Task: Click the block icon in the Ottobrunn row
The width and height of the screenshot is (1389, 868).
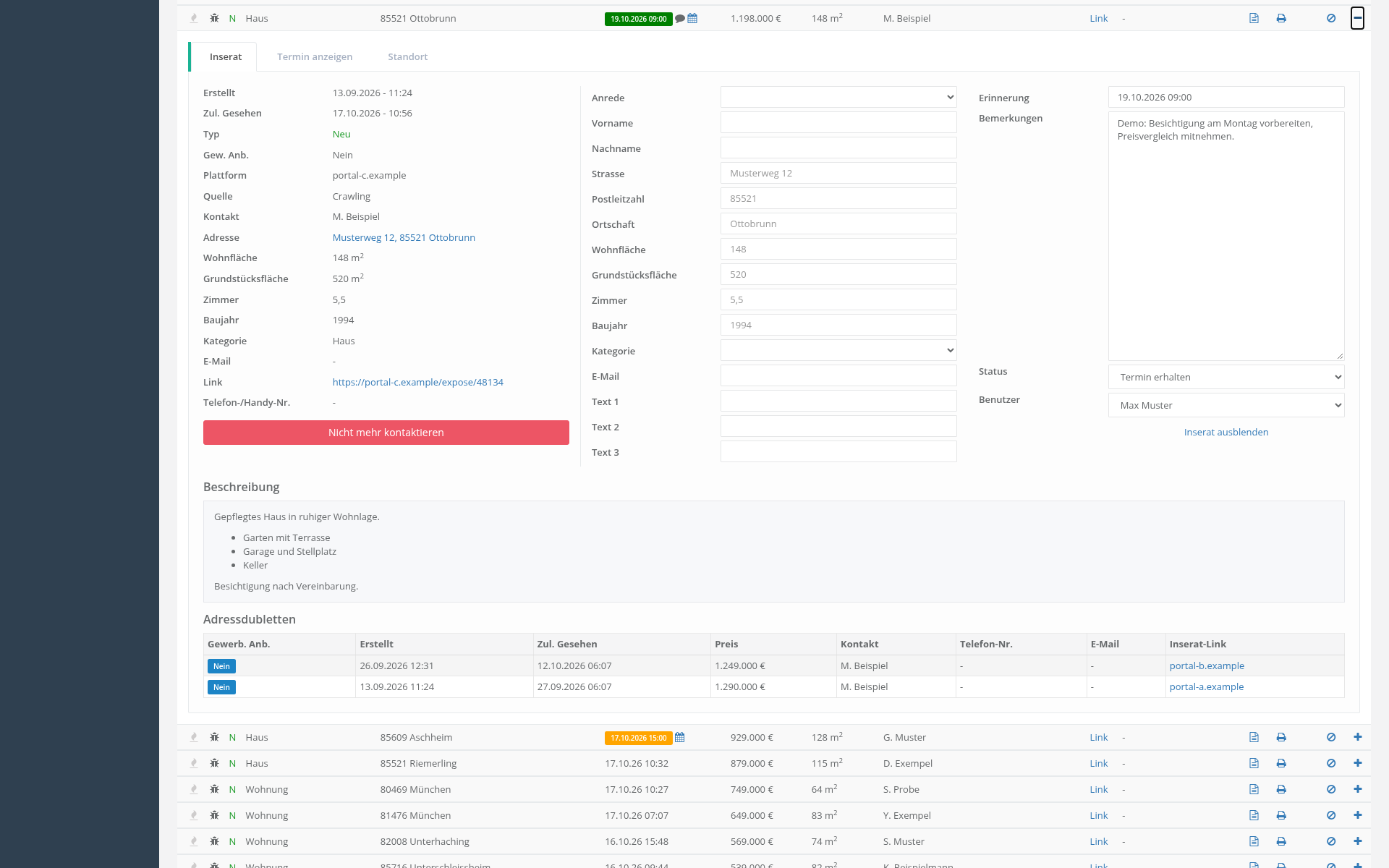Action: coord(1331,18)
